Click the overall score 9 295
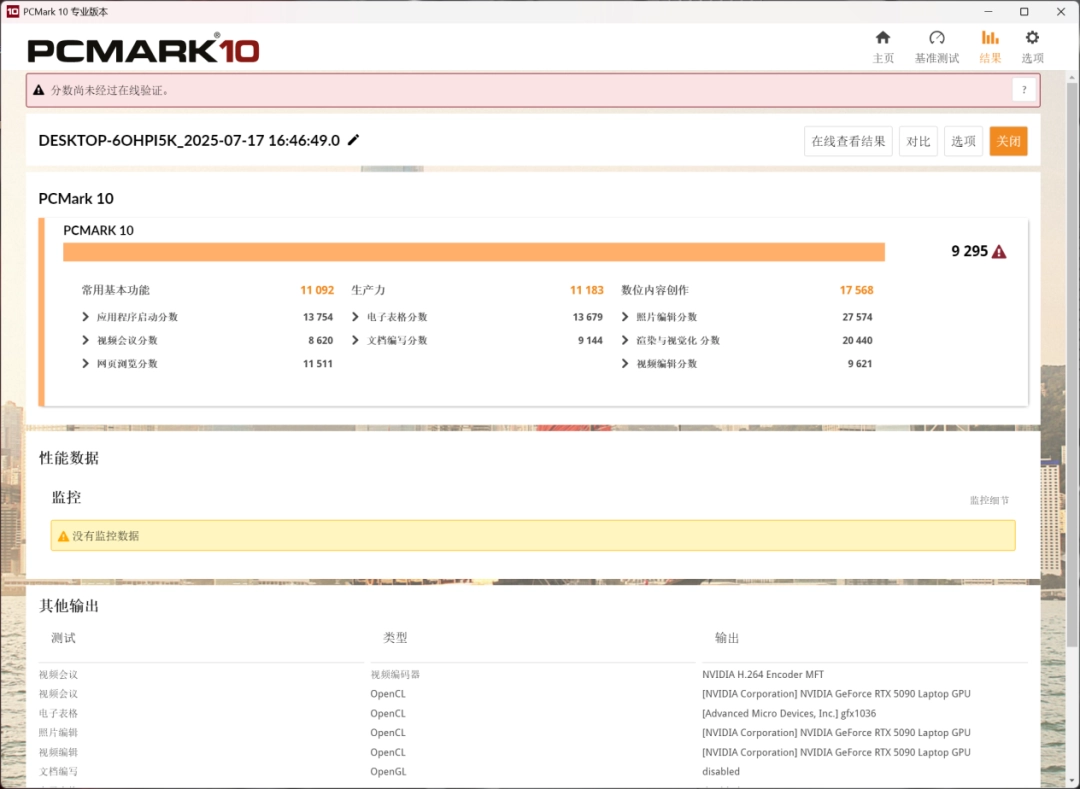The image size is (1080, 789). 969,251
